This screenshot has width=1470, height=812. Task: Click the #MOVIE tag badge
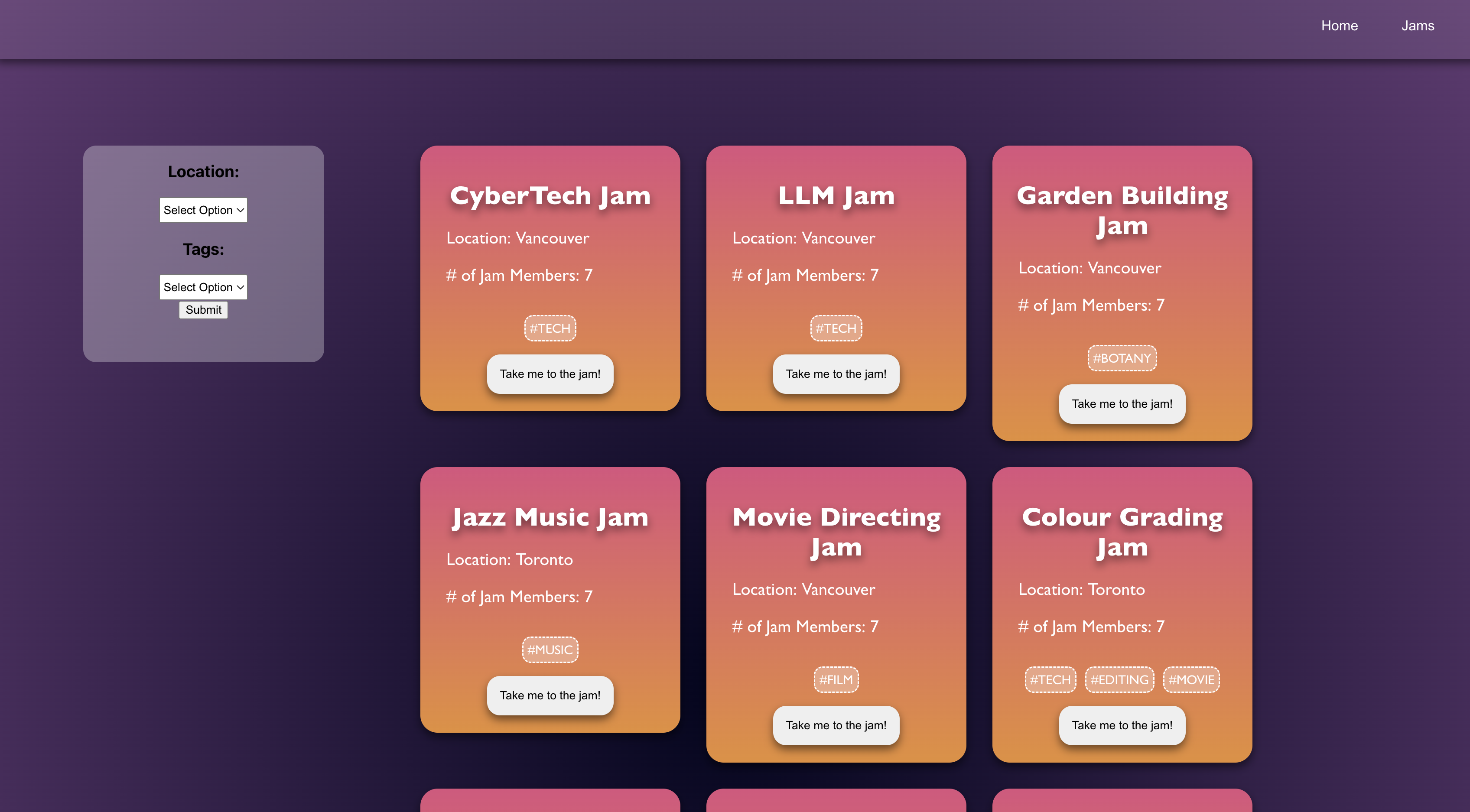tap(1191, 679)
